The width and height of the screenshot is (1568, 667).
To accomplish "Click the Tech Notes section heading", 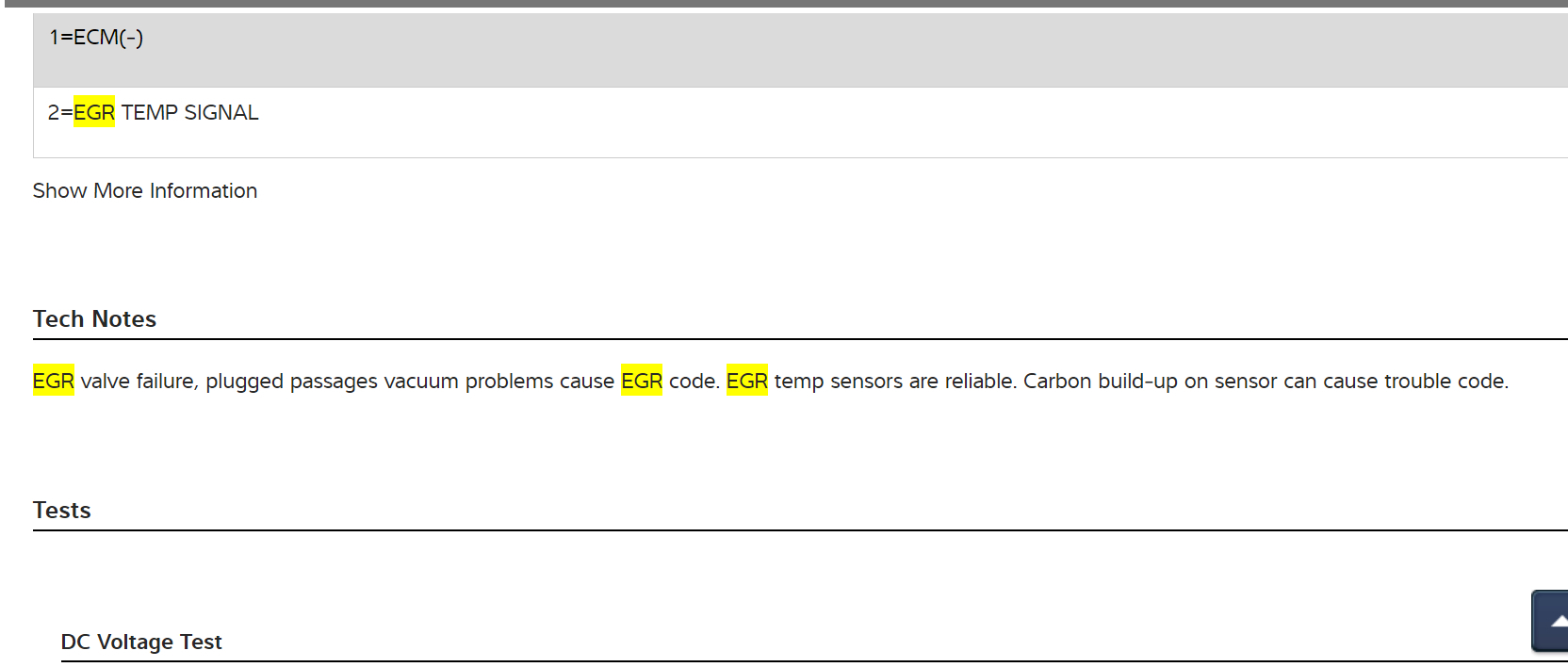I will coord(95,319).
